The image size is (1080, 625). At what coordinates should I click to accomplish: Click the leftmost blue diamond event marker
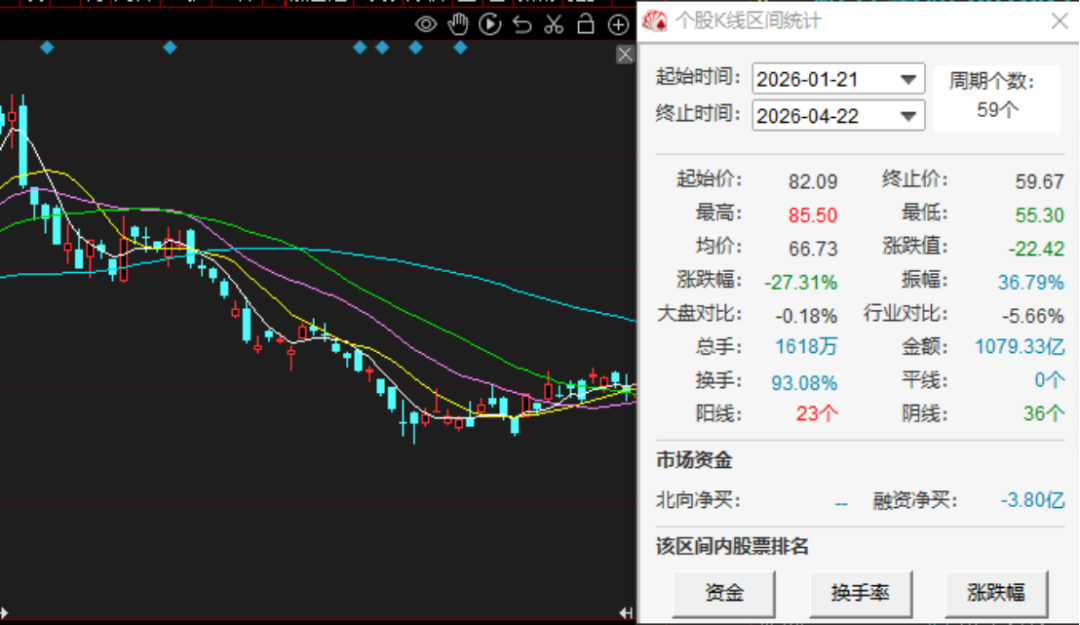coord(47,47)
